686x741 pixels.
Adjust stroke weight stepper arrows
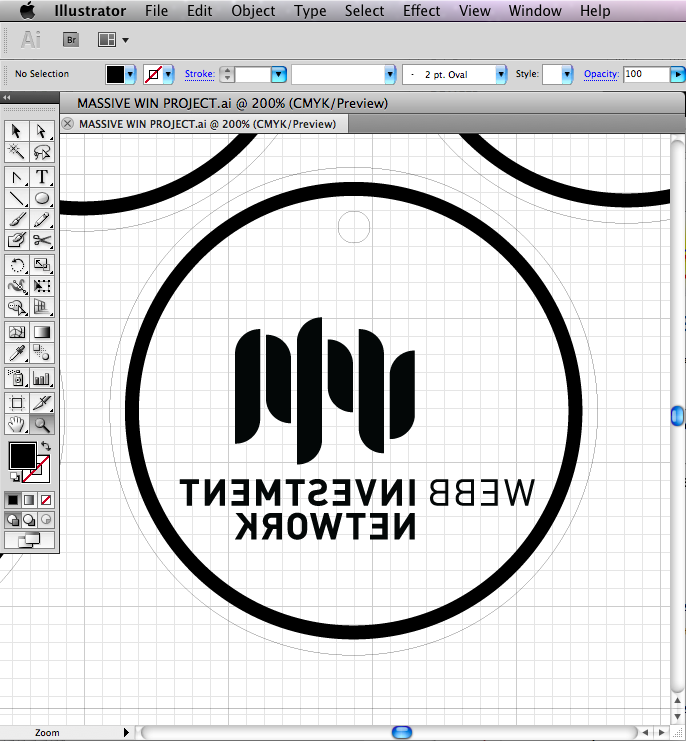point(227,74)
